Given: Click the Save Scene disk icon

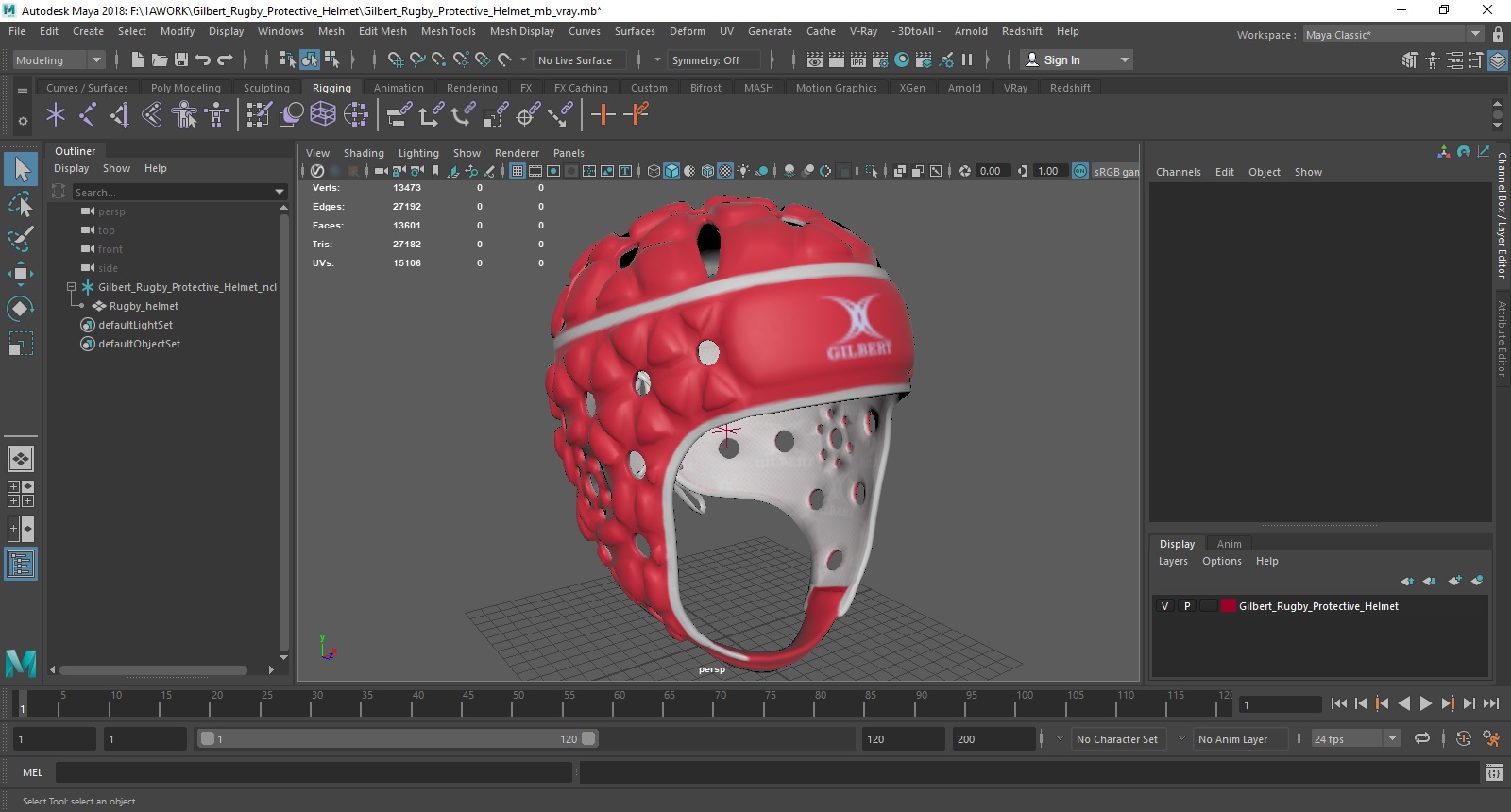Looking at the screenshot, I should 181,59.
